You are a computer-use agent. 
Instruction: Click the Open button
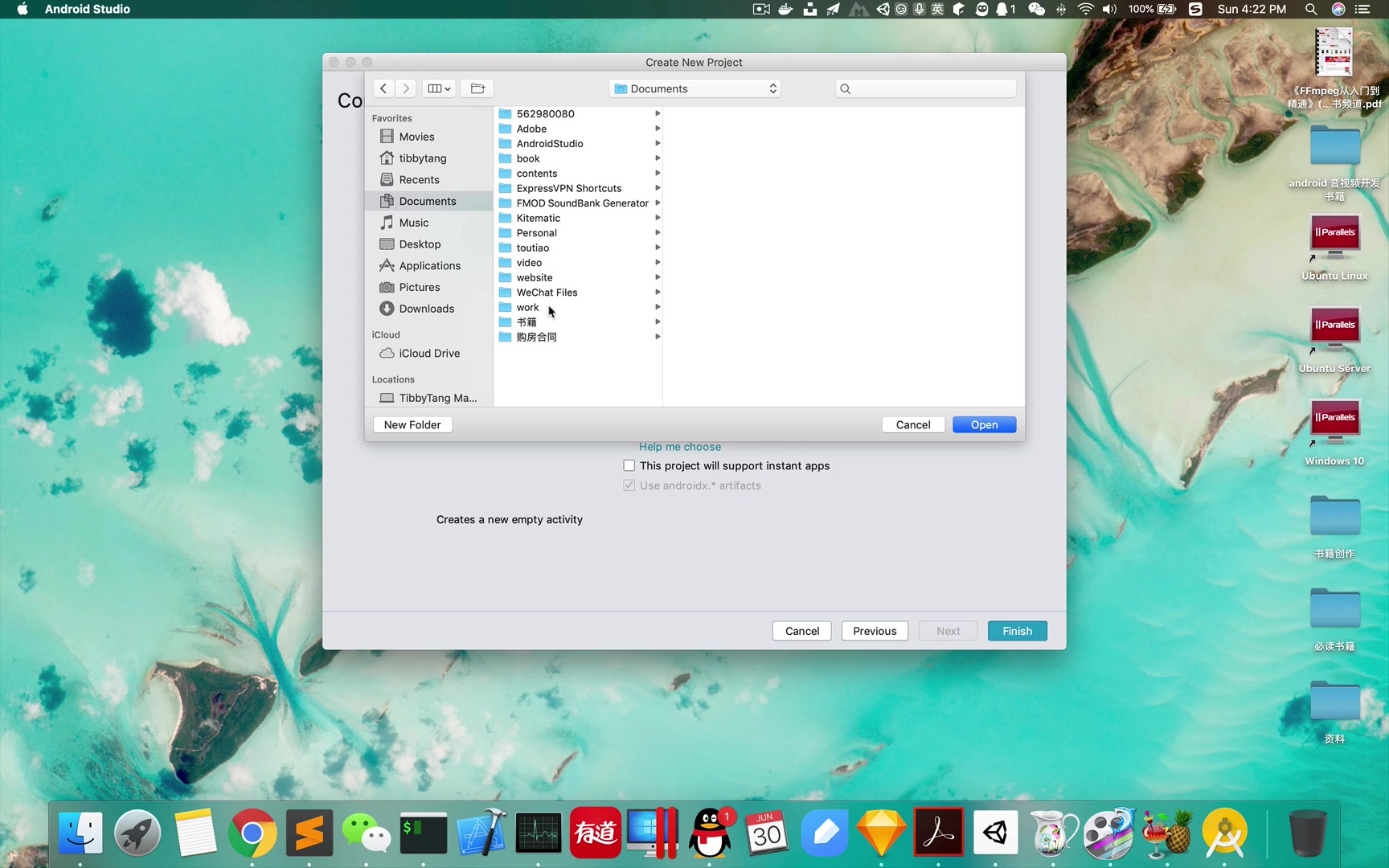[984, 424]
